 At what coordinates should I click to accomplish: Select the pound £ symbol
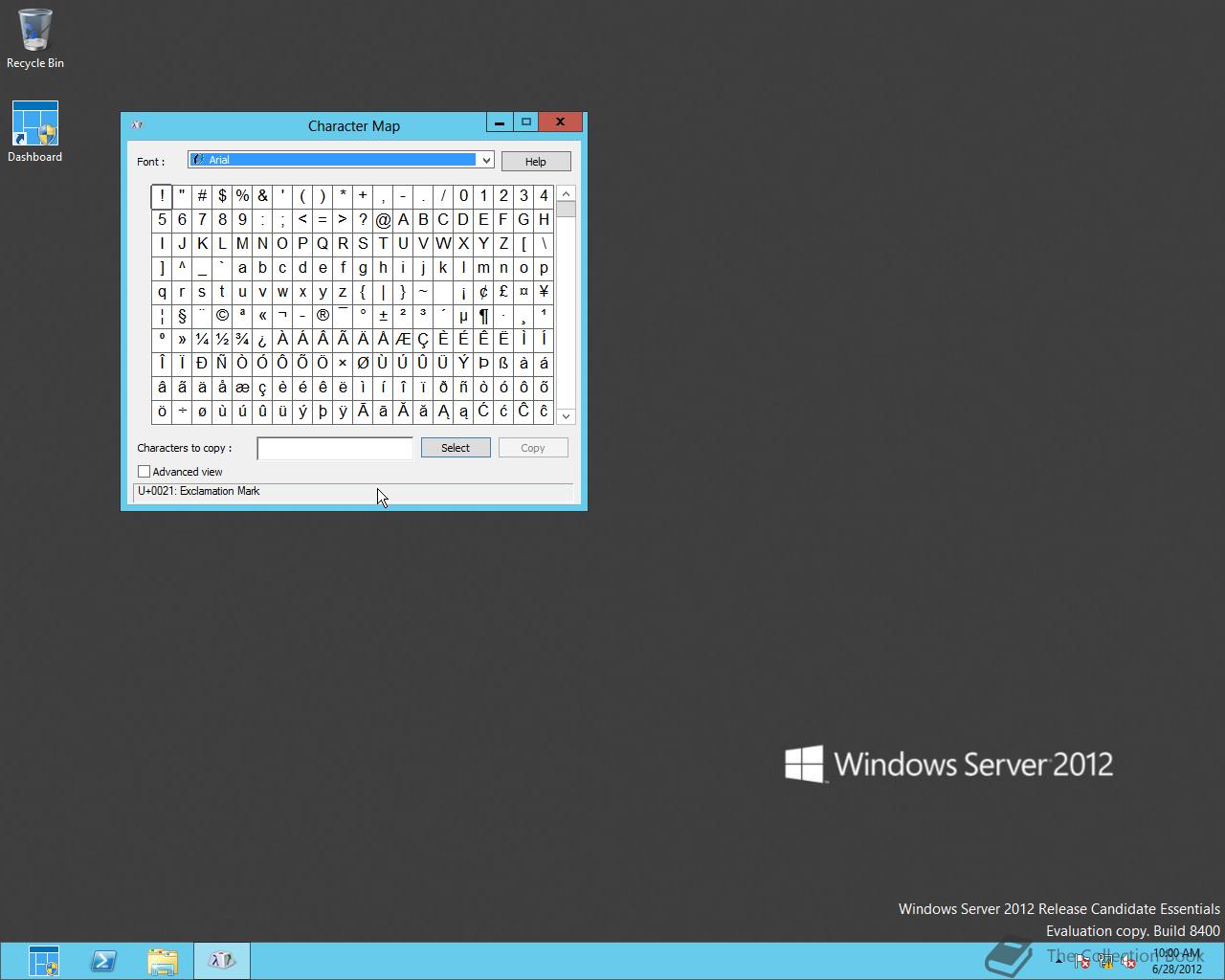click(x=503, y=292)
